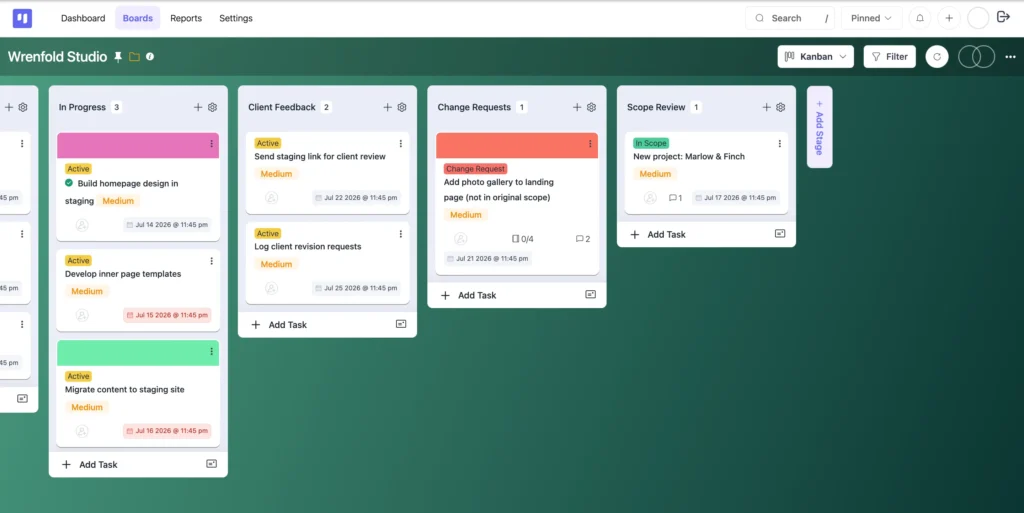This screenshot has width=1024, height=513.
Task: Open menu on New project Marlow & Finch card
Action: (x=780, y=144)
